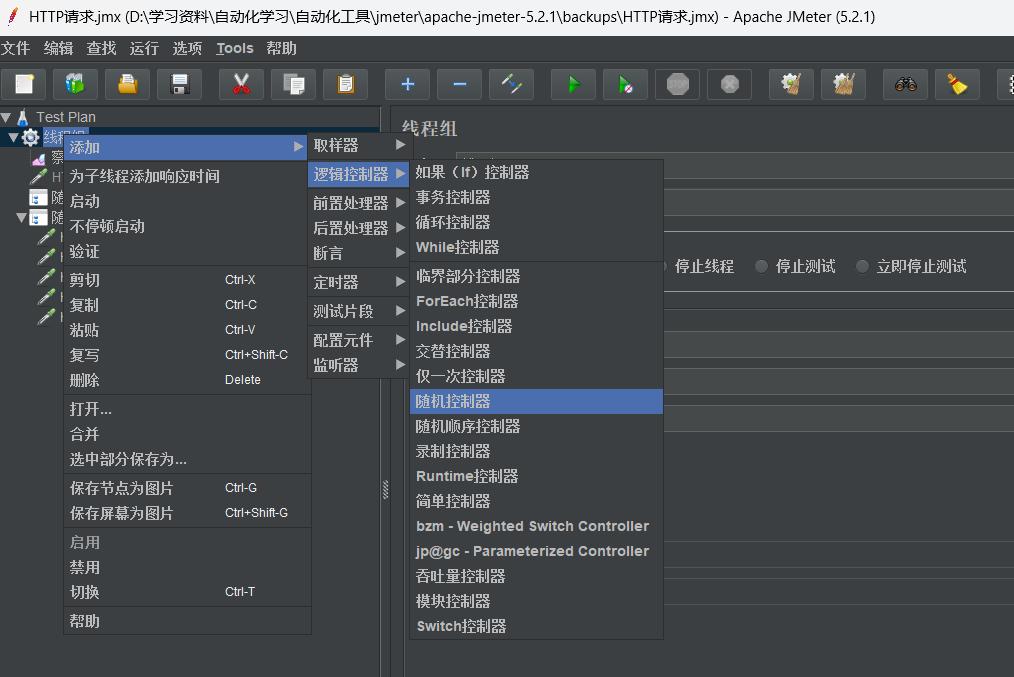Click the Save floppy disk icon
Image resolution: width=1014 pixels, height=677 pixels.
[x=179, y=84]
